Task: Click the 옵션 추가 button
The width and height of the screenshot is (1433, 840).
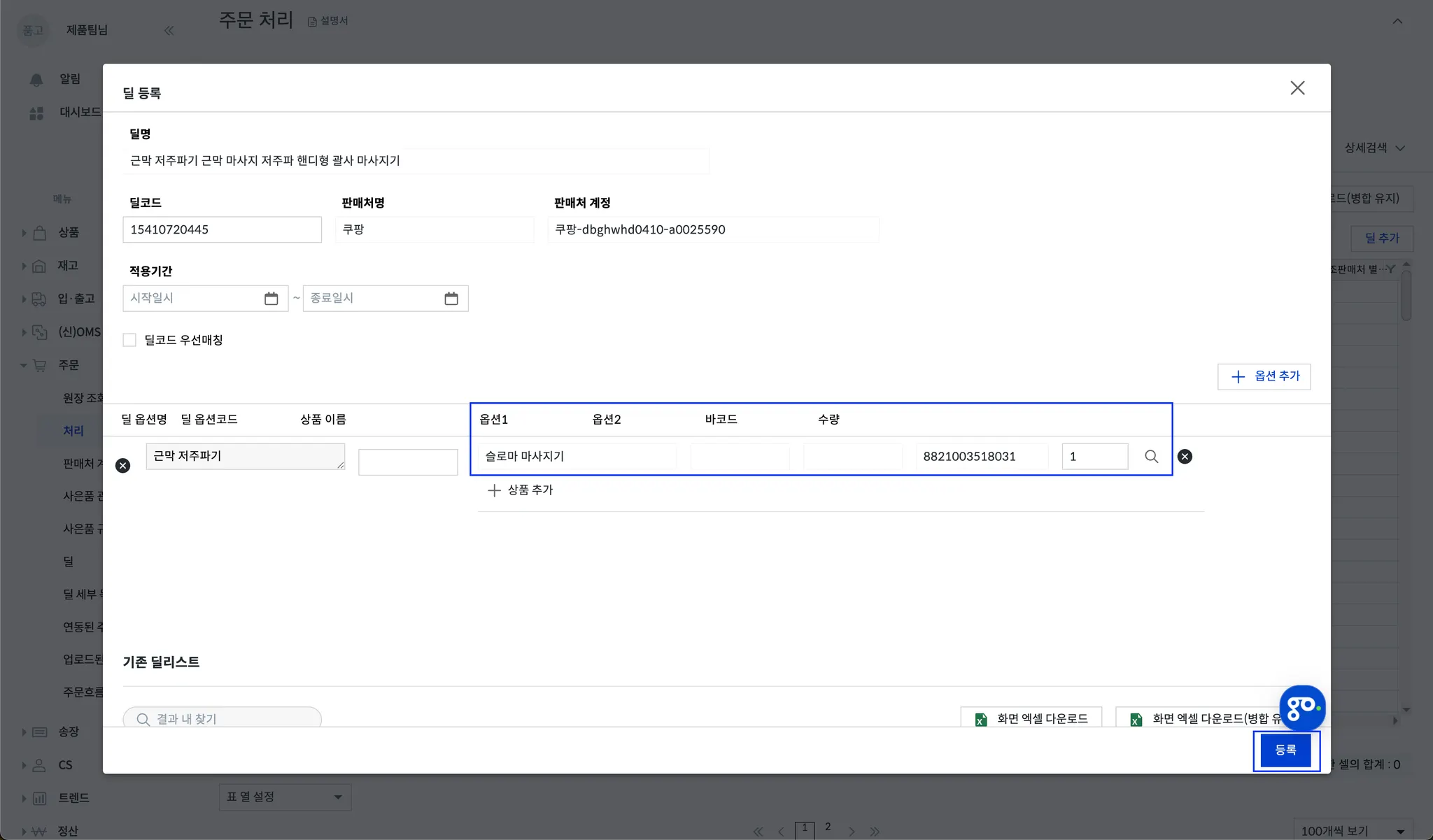Action: pos(1264,376)
